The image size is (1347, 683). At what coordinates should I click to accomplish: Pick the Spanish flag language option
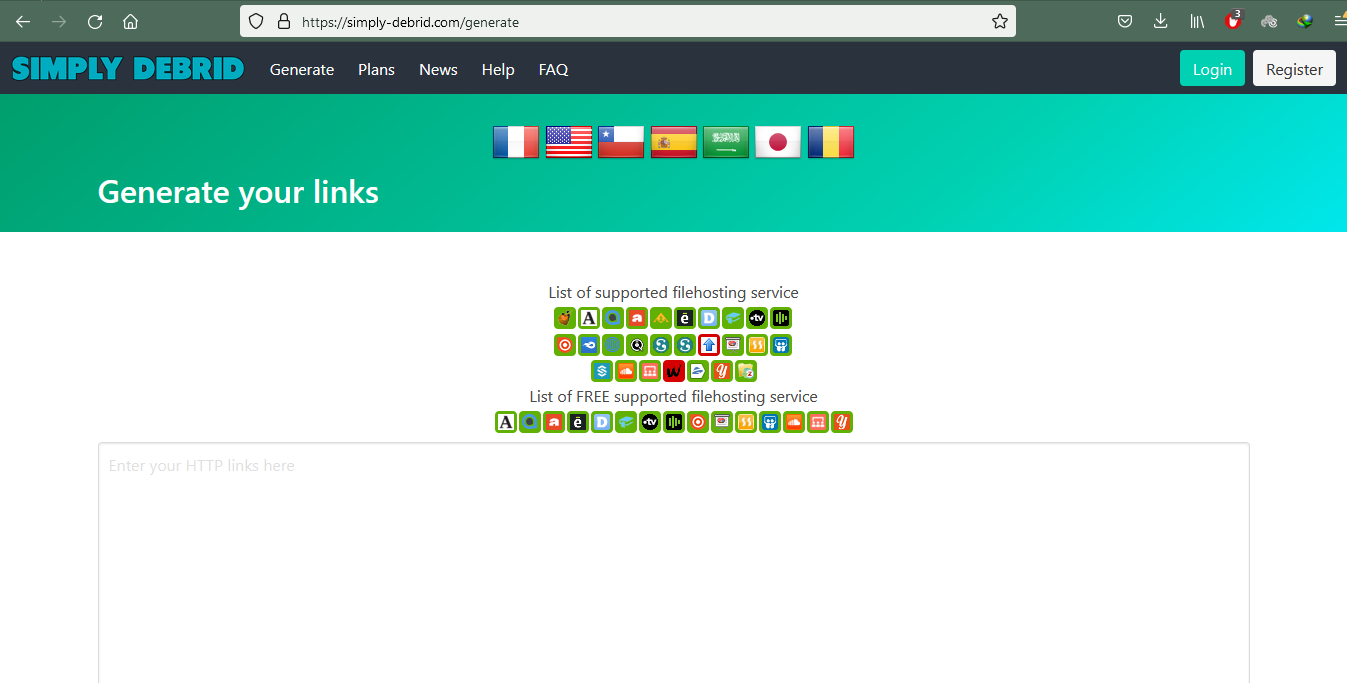674,142
